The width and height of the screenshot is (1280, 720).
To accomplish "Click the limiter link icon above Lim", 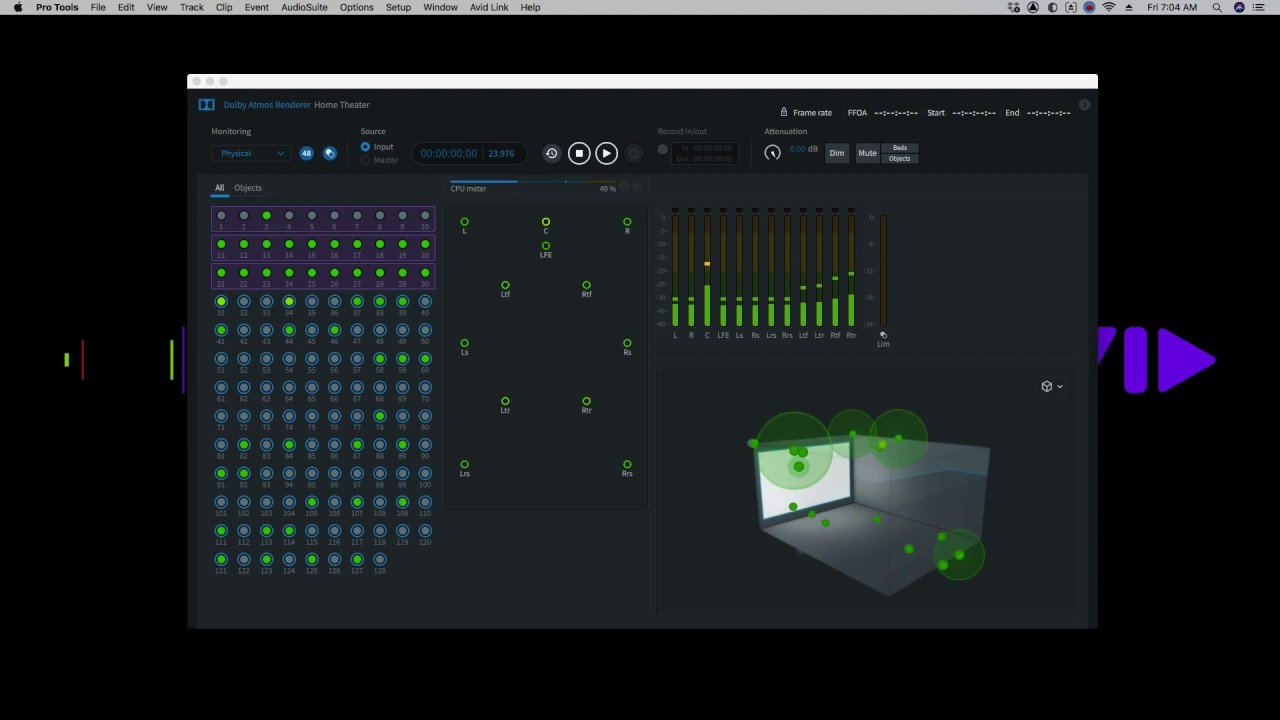I will point(883,335).
